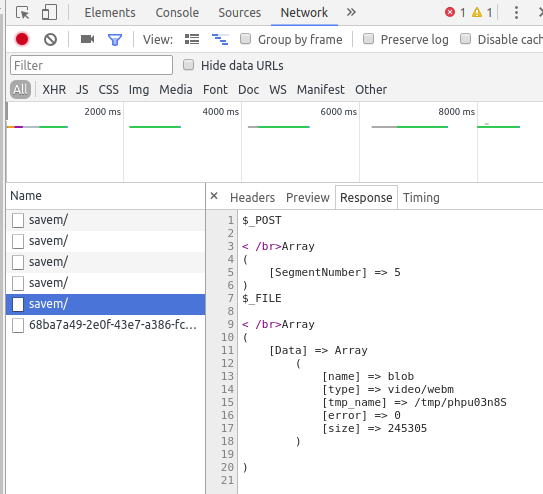
Task: Click the 2000 ms timeline marker
Action: click(x=103, y=112)
